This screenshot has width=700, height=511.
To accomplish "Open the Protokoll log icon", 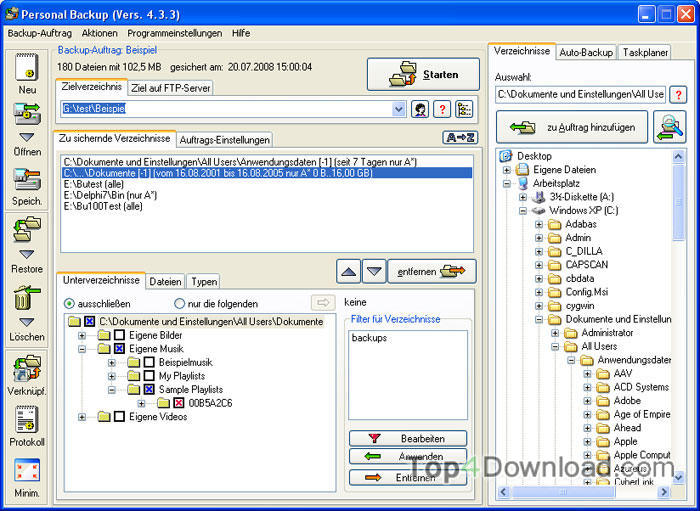I will coord(27,420).
